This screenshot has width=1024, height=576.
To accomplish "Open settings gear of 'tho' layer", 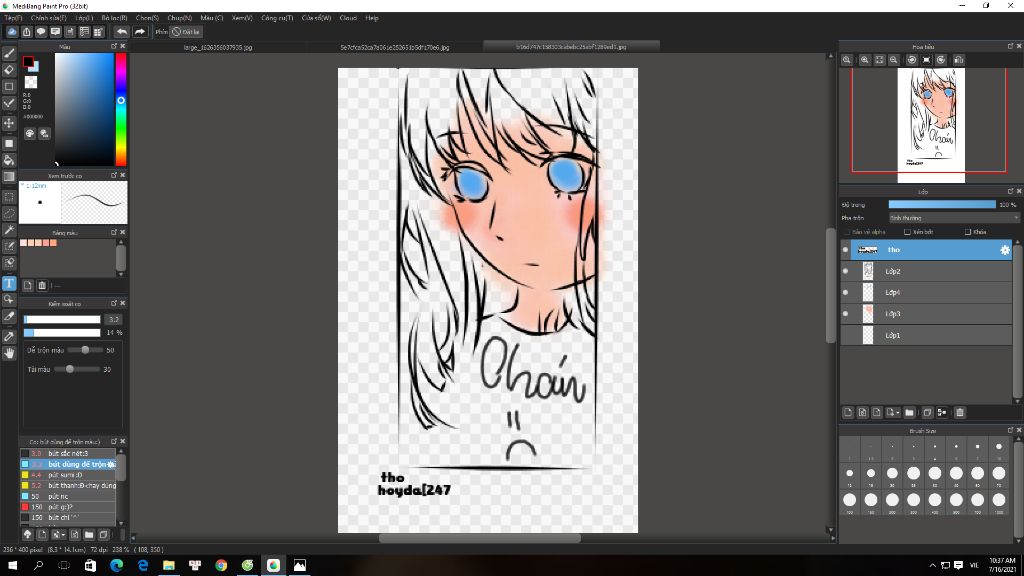I will point(1004,249).
